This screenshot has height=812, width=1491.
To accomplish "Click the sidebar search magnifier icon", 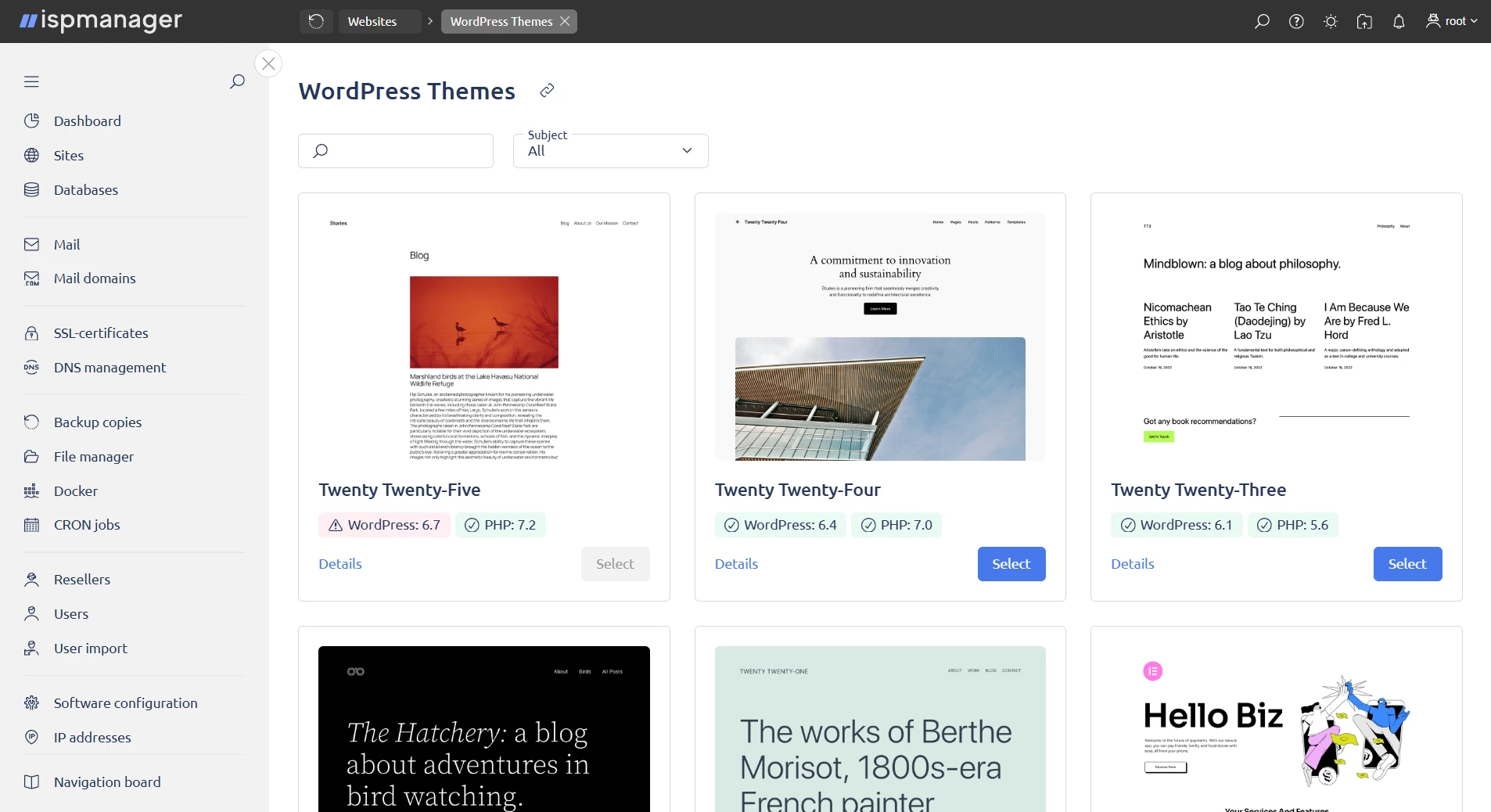I will (237, 81).
